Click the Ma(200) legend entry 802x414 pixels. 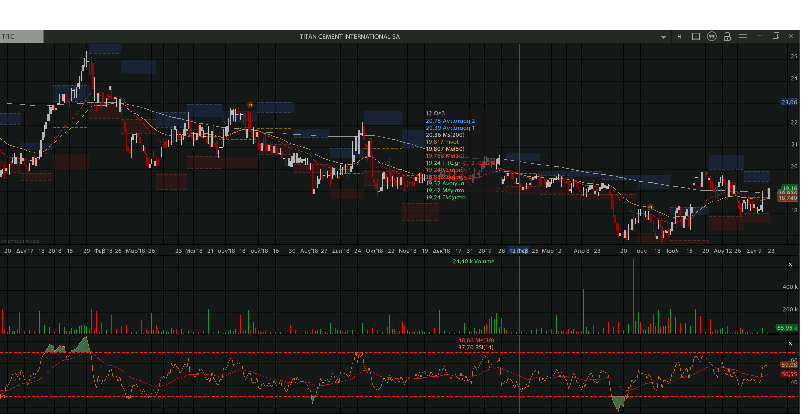click(x=445, y=135)
